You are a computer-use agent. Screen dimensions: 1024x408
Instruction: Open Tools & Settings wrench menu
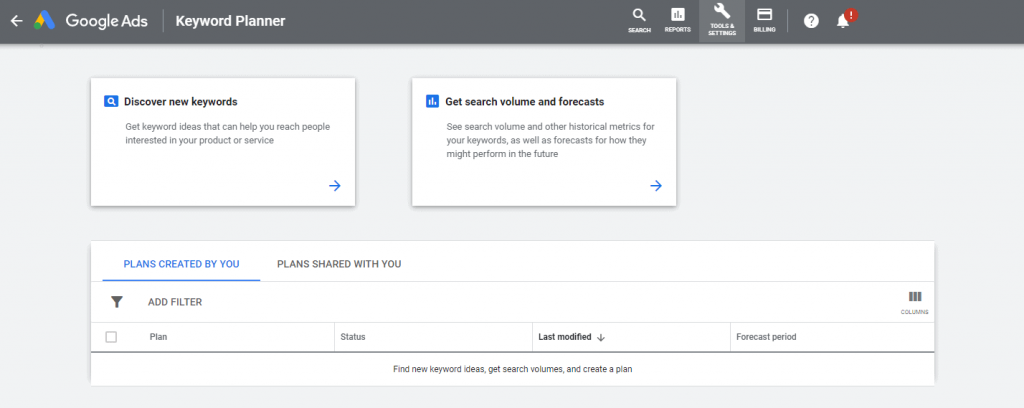[x=722, y=21]
